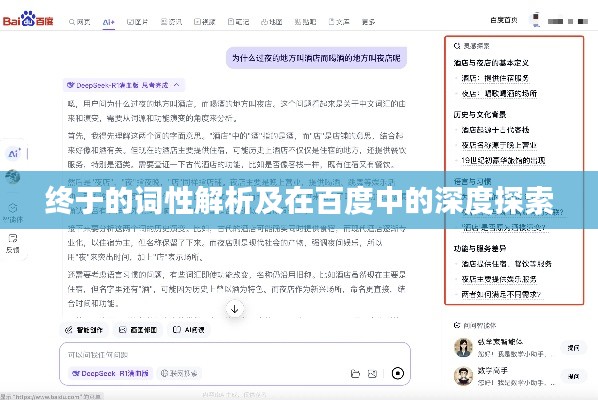Viewport: 598px width, 400px height.
Task: Open the 酒店与夜店的基本定义 outline heading
Action: click(491, 63)
